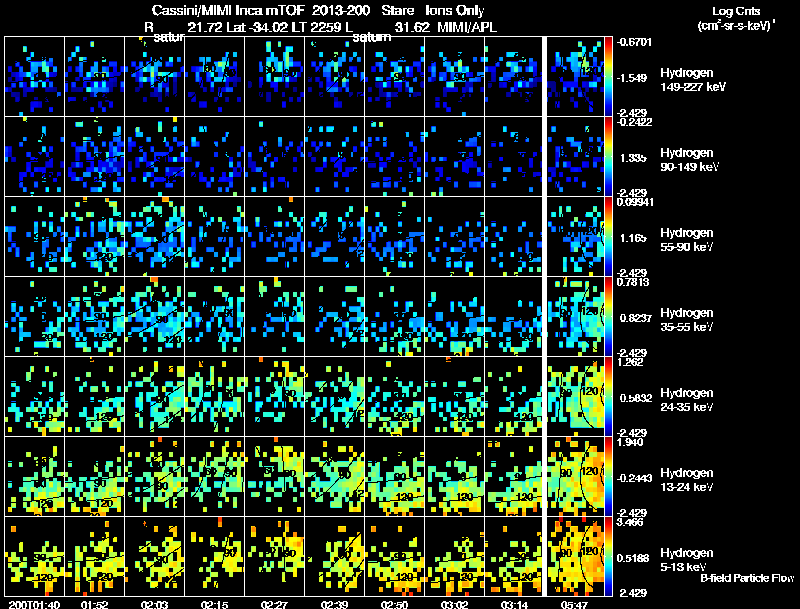Click the '0.7813' colorbar value
This screenshot has width=800, height=609.
tap(633, 282)
